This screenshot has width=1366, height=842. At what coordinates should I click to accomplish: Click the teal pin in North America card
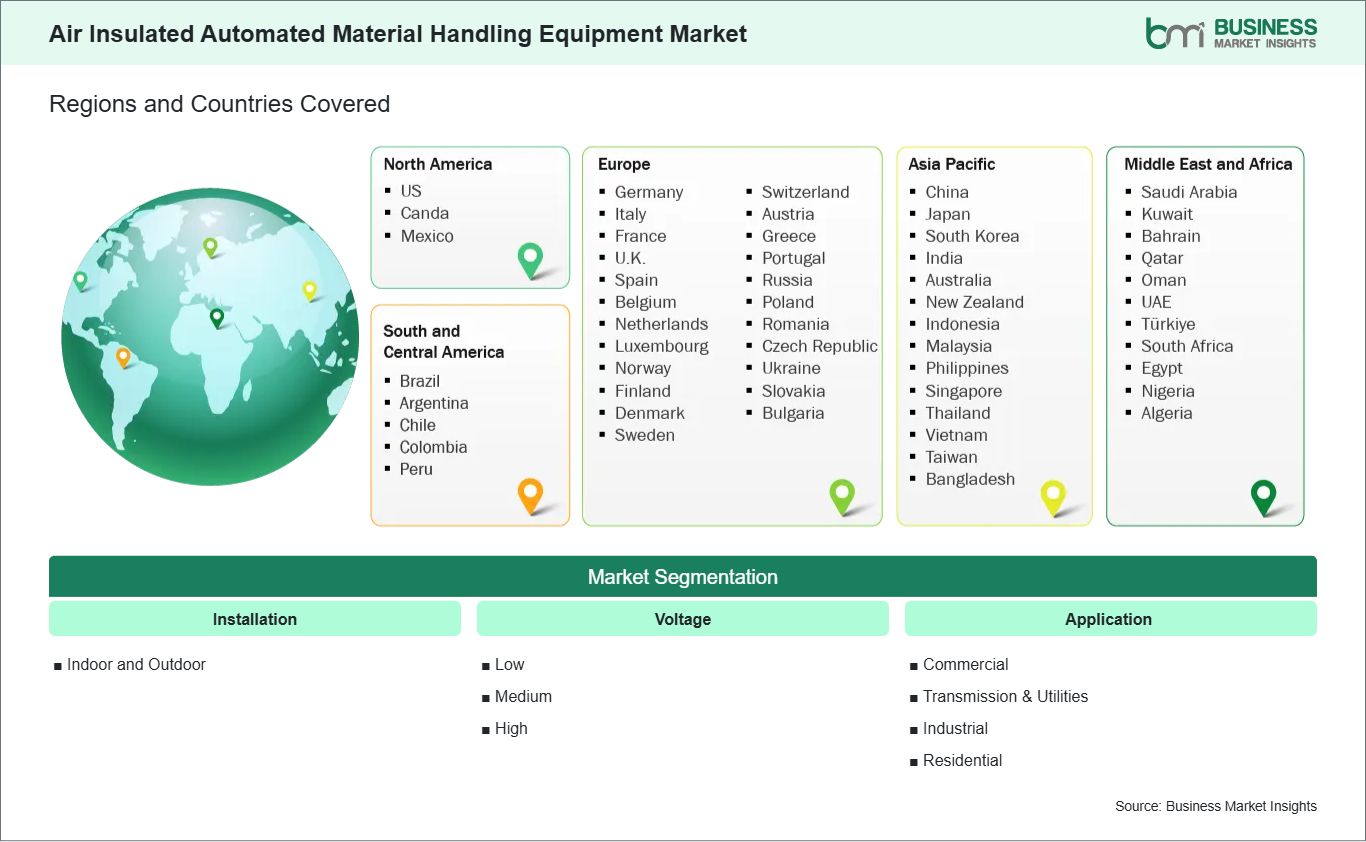530,259
